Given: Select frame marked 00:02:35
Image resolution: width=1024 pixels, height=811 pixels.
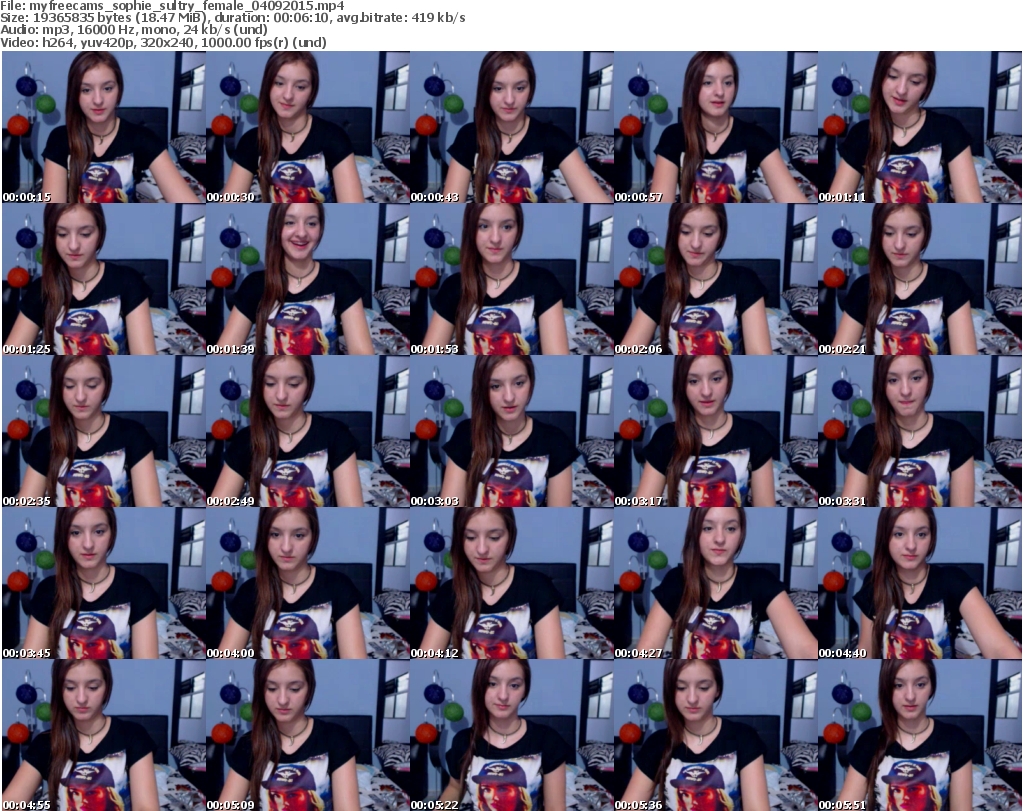Looking at the screenshot, I should point(104,432).
